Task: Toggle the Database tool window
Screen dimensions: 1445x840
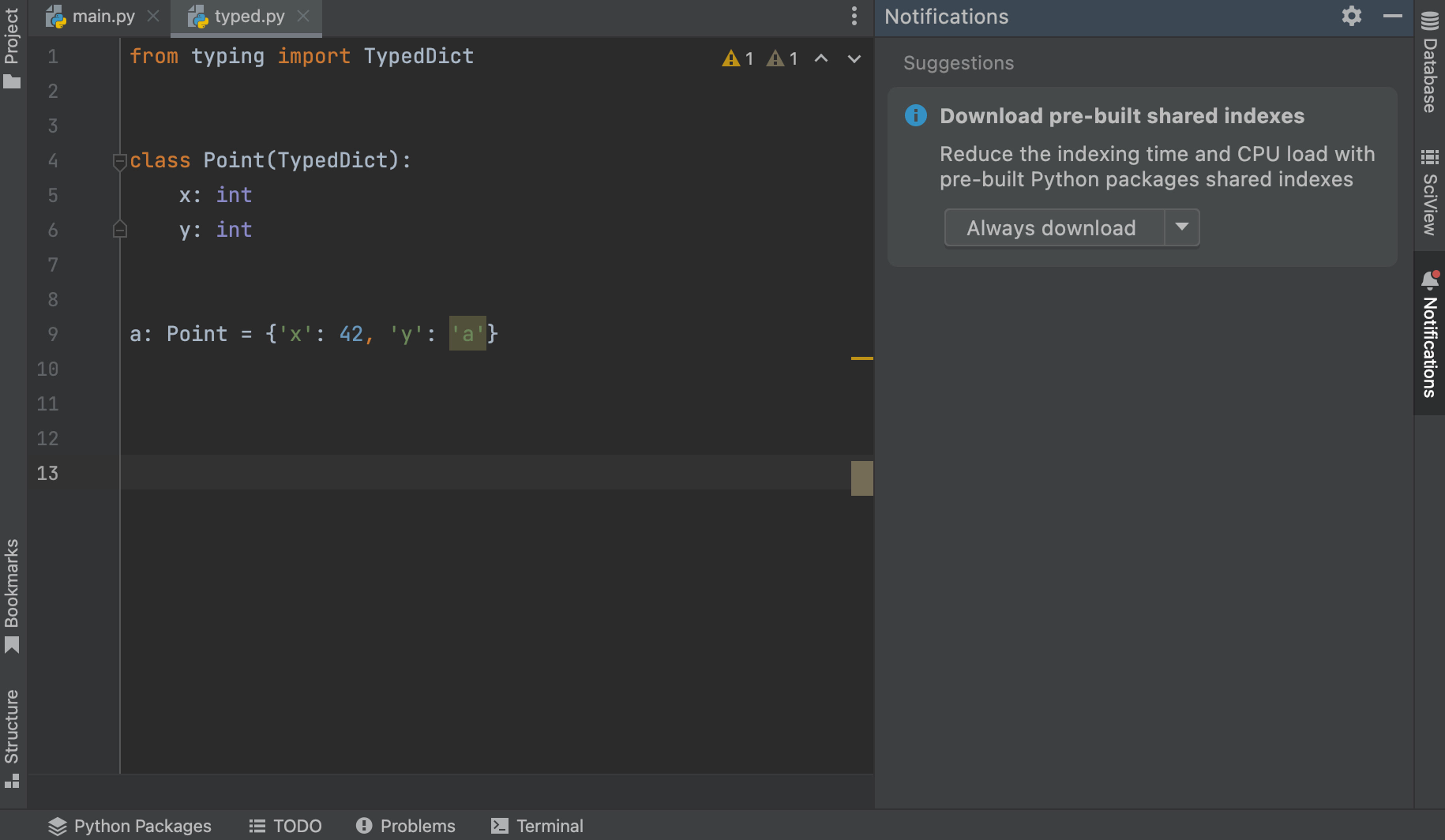Action: [x=1429, y=63]
